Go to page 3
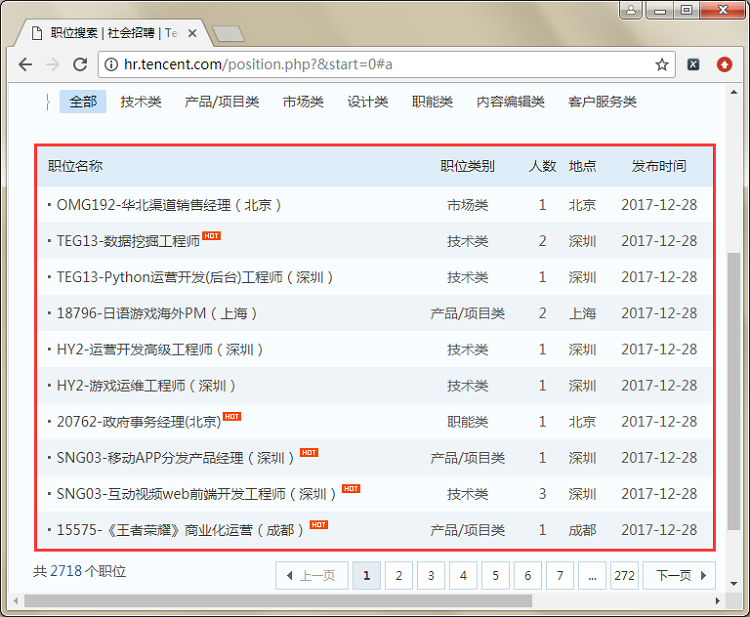 [x=430, y=575]
